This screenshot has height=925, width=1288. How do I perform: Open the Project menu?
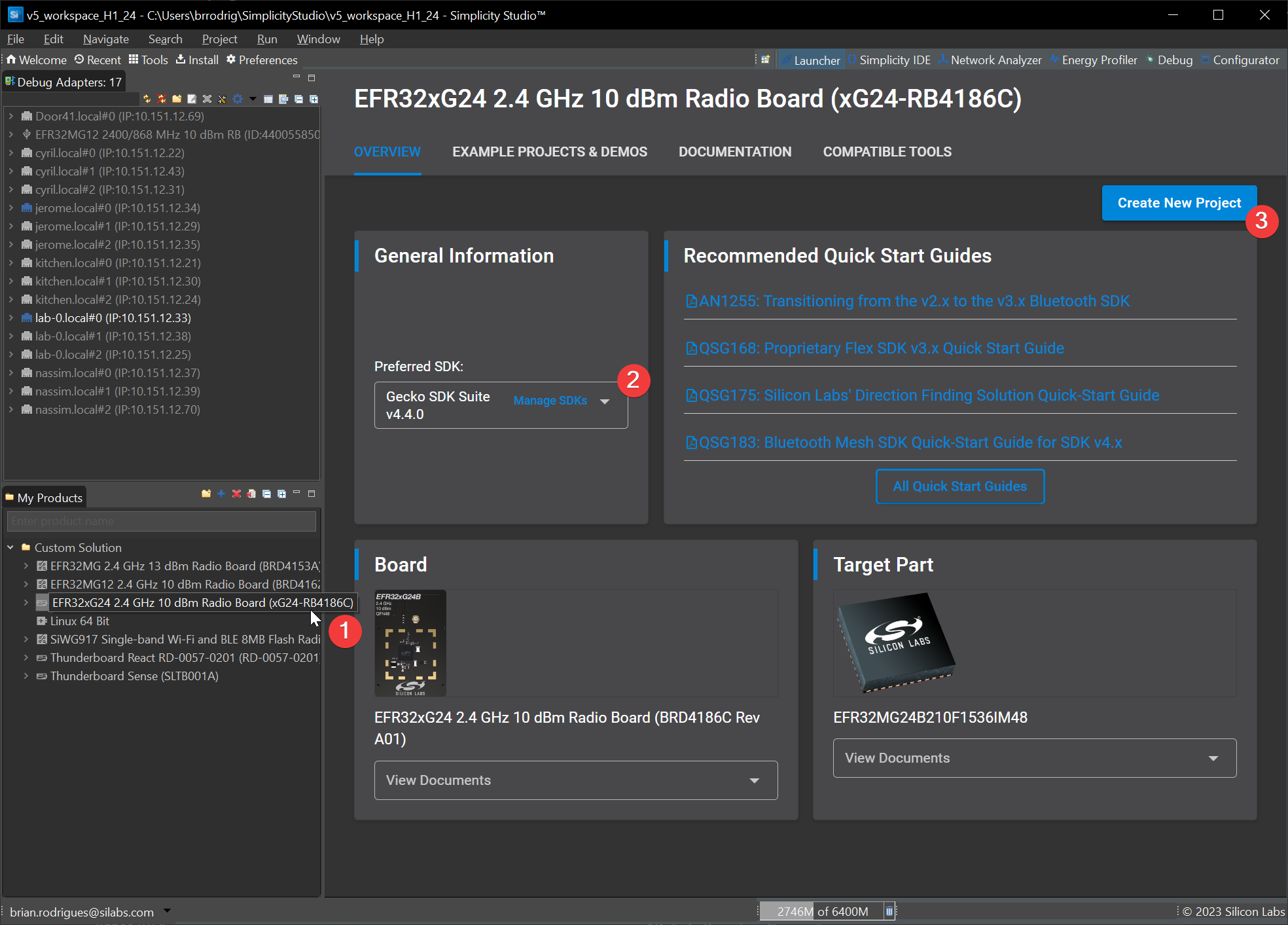point(219,39)
